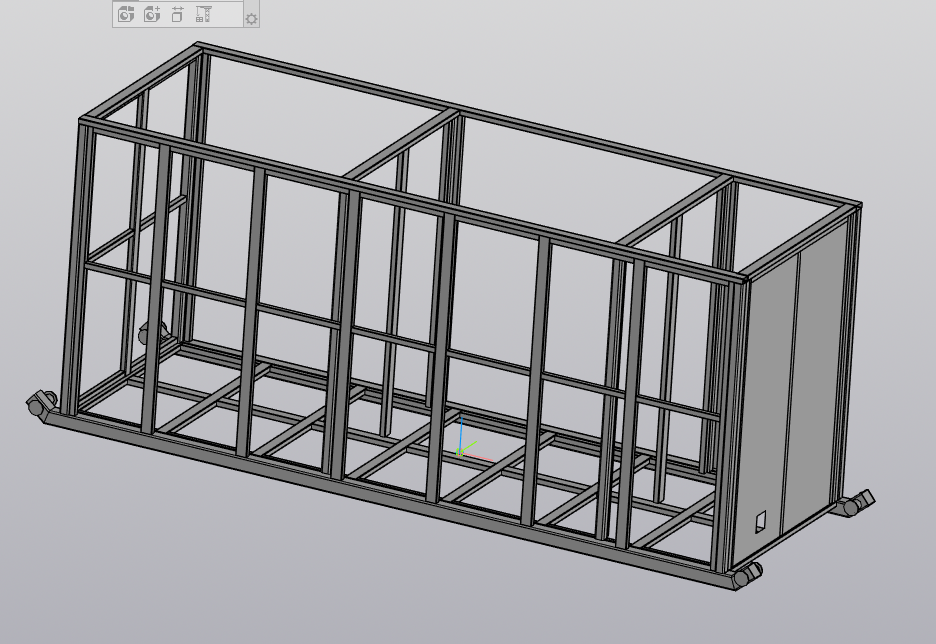
Task: Select the caster wheel under the front-right frame corner
Action: 747,574
